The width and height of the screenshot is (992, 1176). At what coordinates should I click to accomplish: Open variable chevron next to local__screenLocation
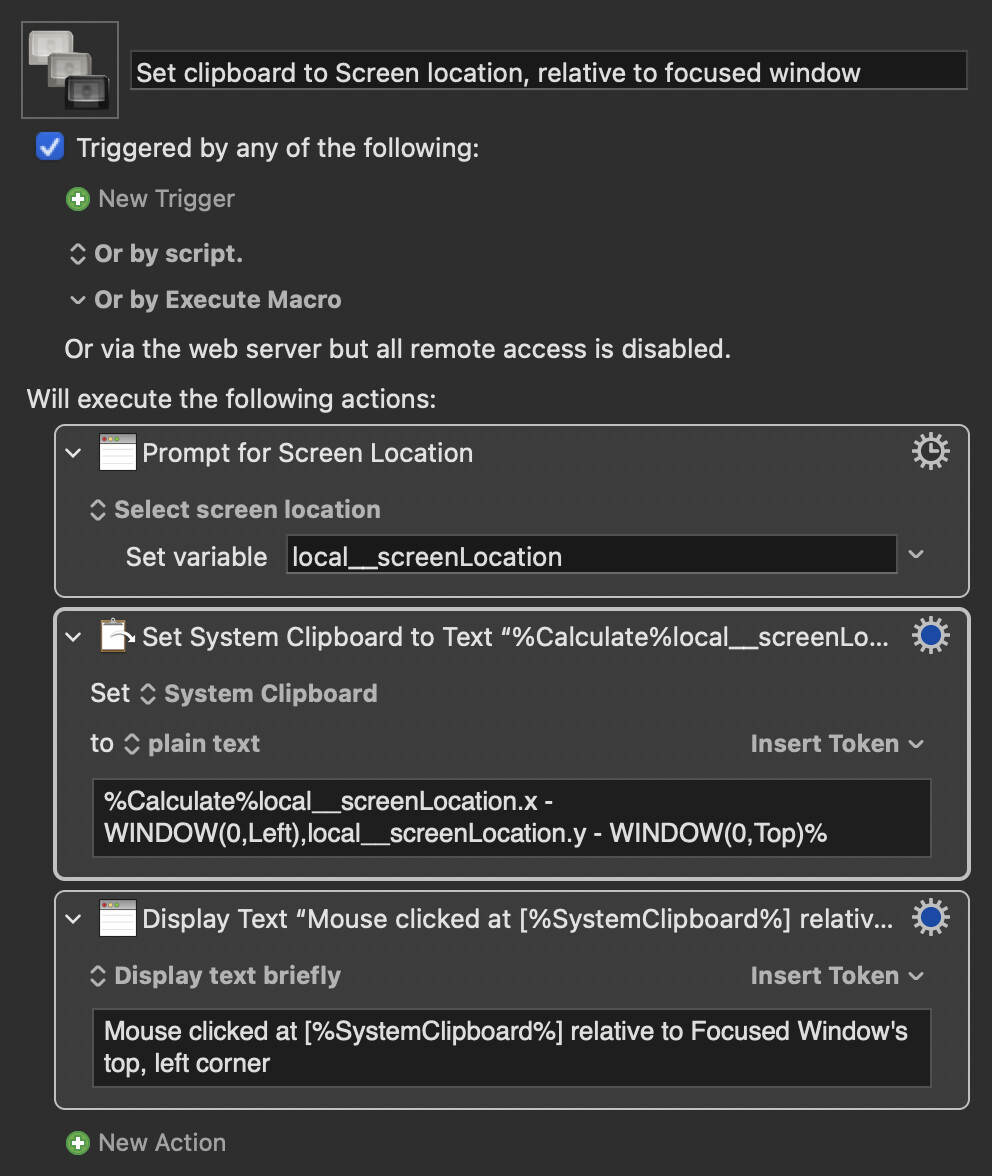(x=916, y=554)
